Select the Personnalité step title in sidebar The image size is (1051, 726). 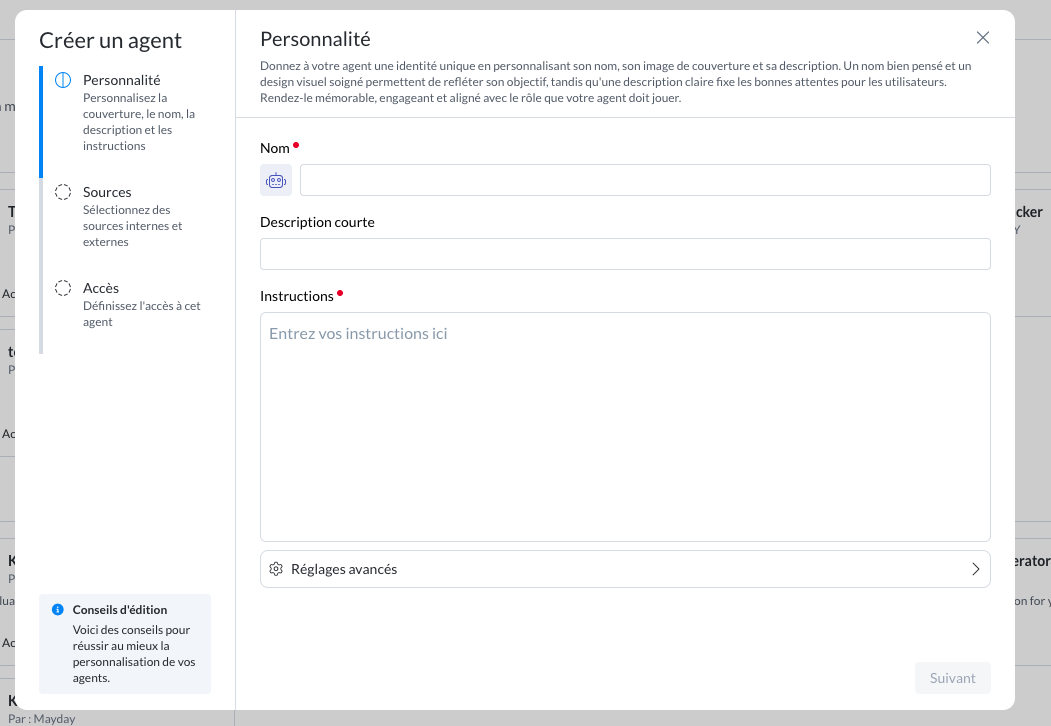(x=121, y=80)
